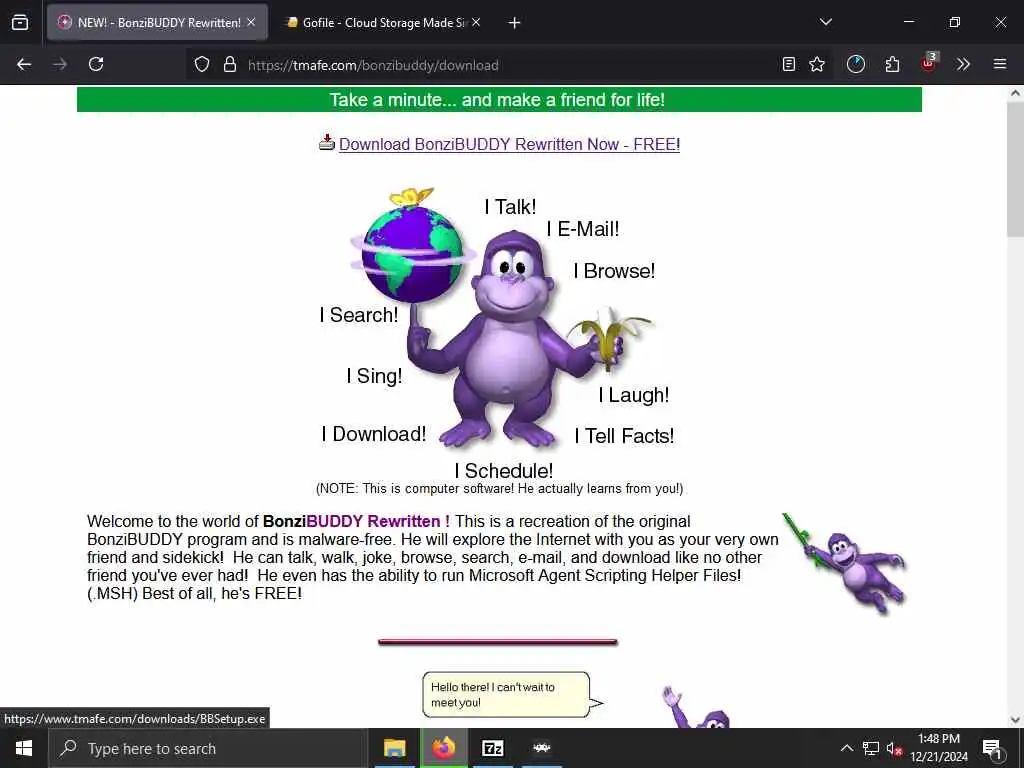This screenshot has width=1024, height=768.
Task: Open the clock showing 1:48 PM
Action: tap(939, 748)
